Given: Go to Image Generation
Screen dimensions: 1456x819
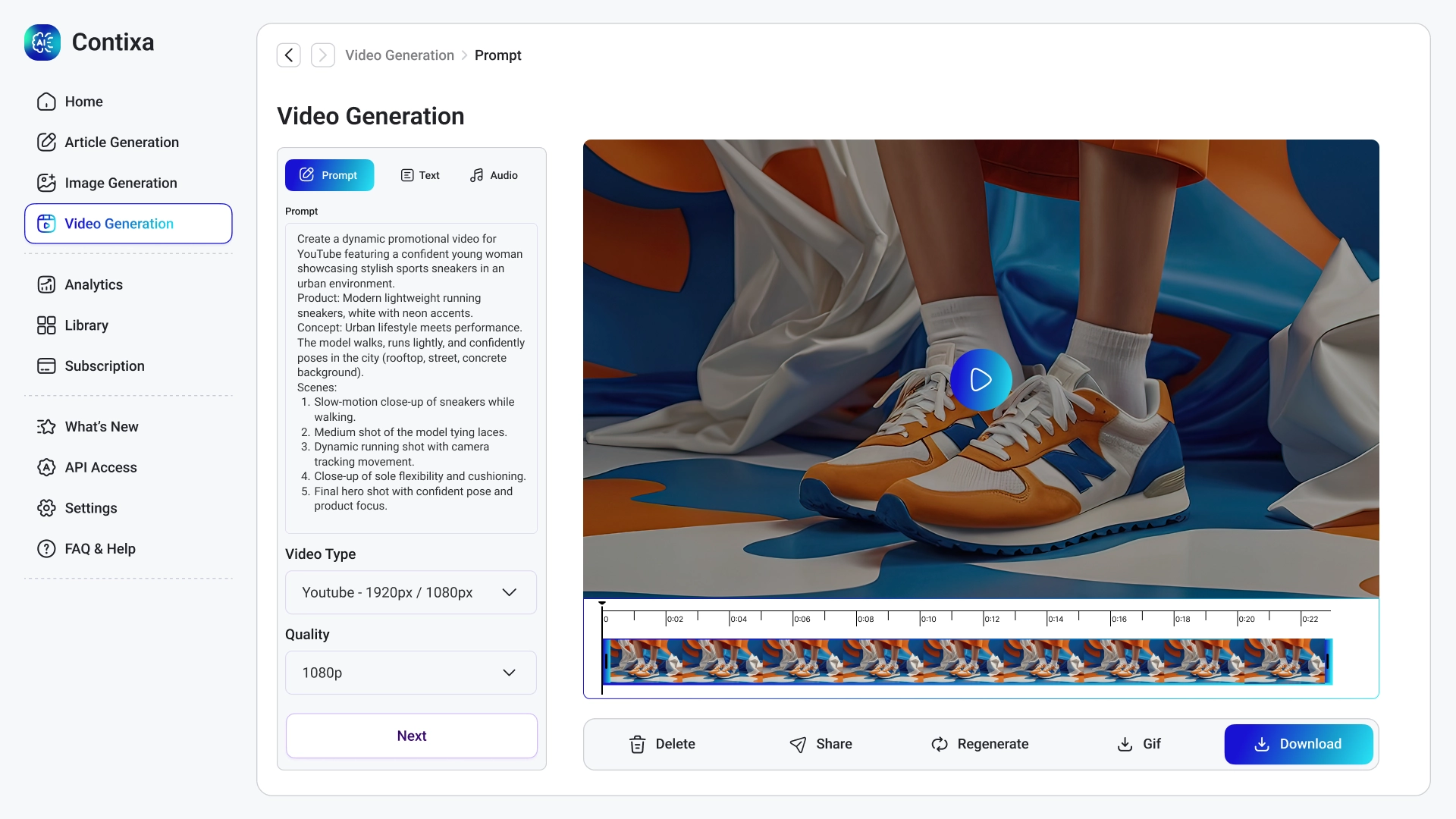Looking at the screenshot, I should coord(121,183).
